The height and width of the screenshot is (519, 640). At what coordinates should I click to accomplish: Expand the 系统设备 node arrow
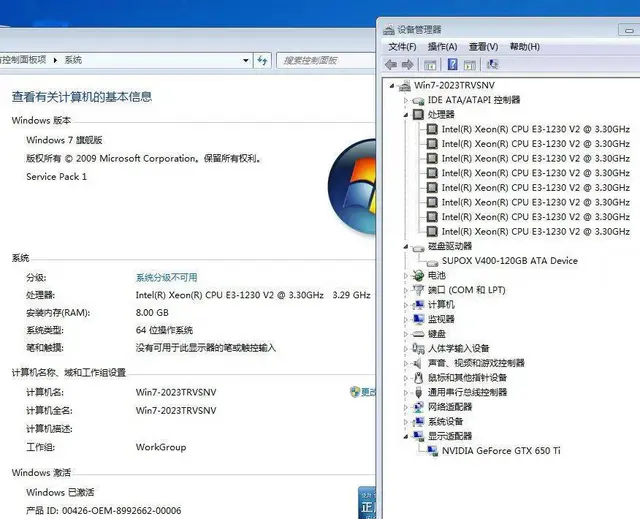pos(406,422)
